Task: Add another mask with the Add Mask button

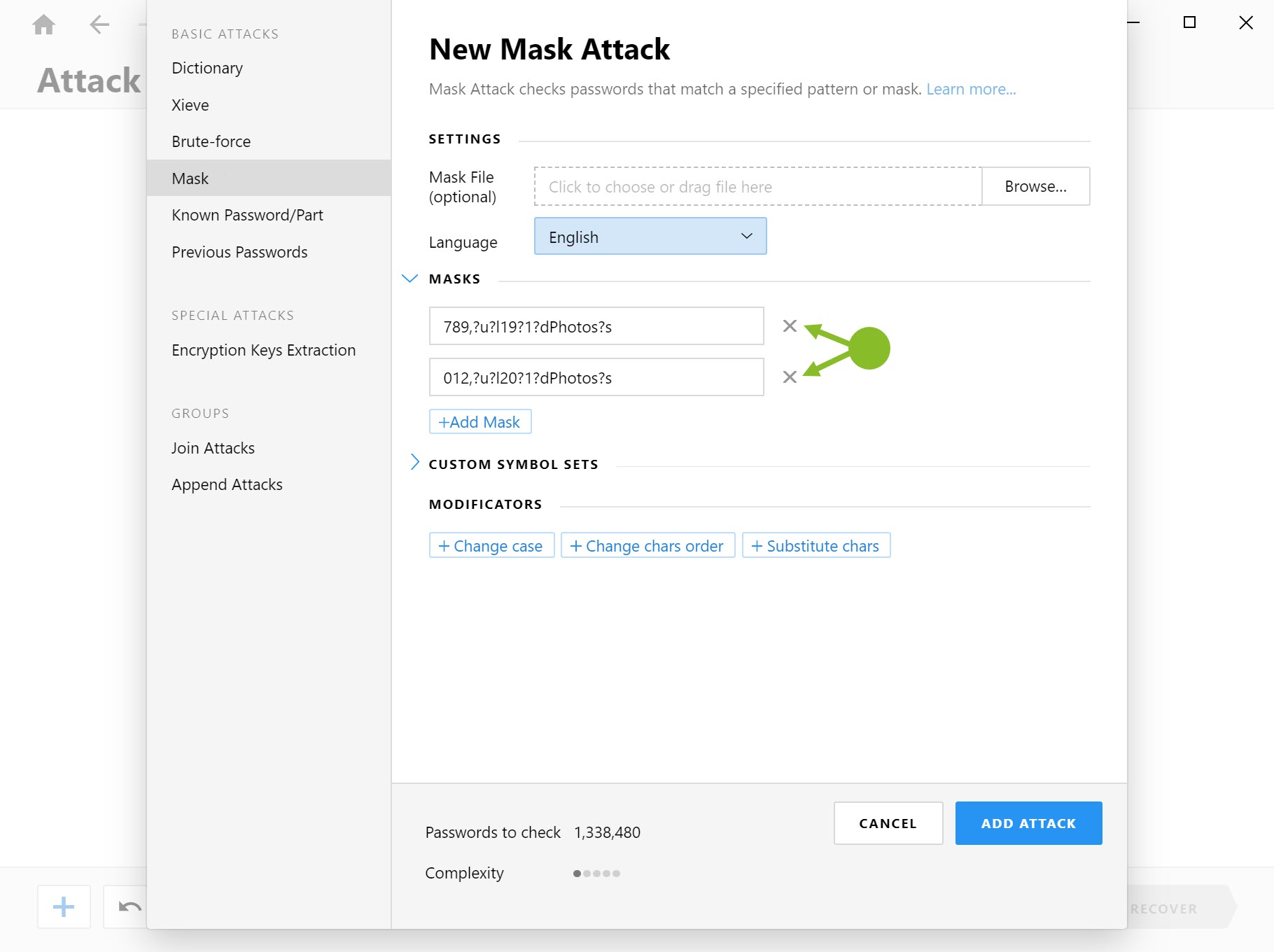Action: 479,421
